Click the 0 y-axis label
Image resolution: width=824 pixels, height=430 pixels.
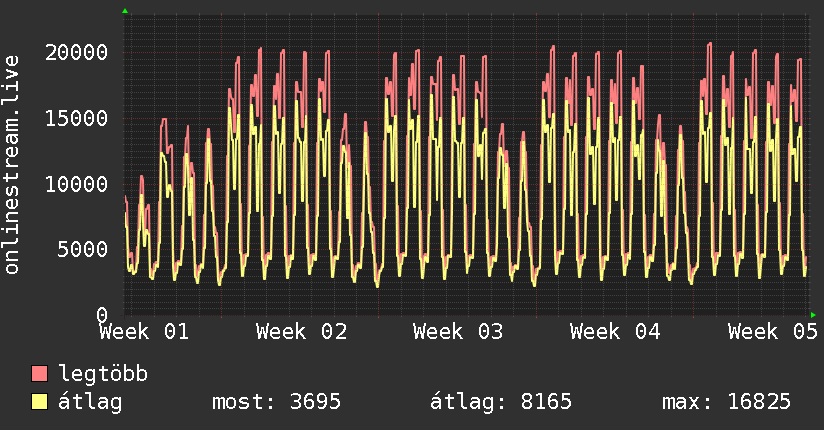pos(102,315)
